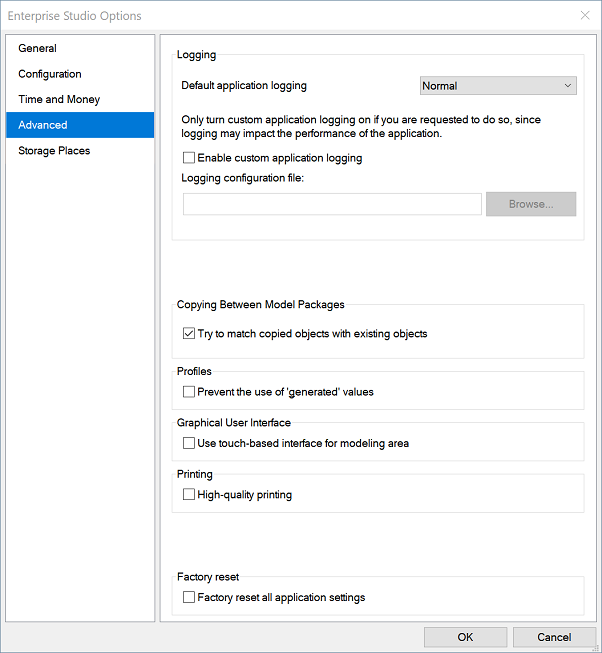Click the Profiles group heading
Screen dimensions: 602x653
click(194, 371)
